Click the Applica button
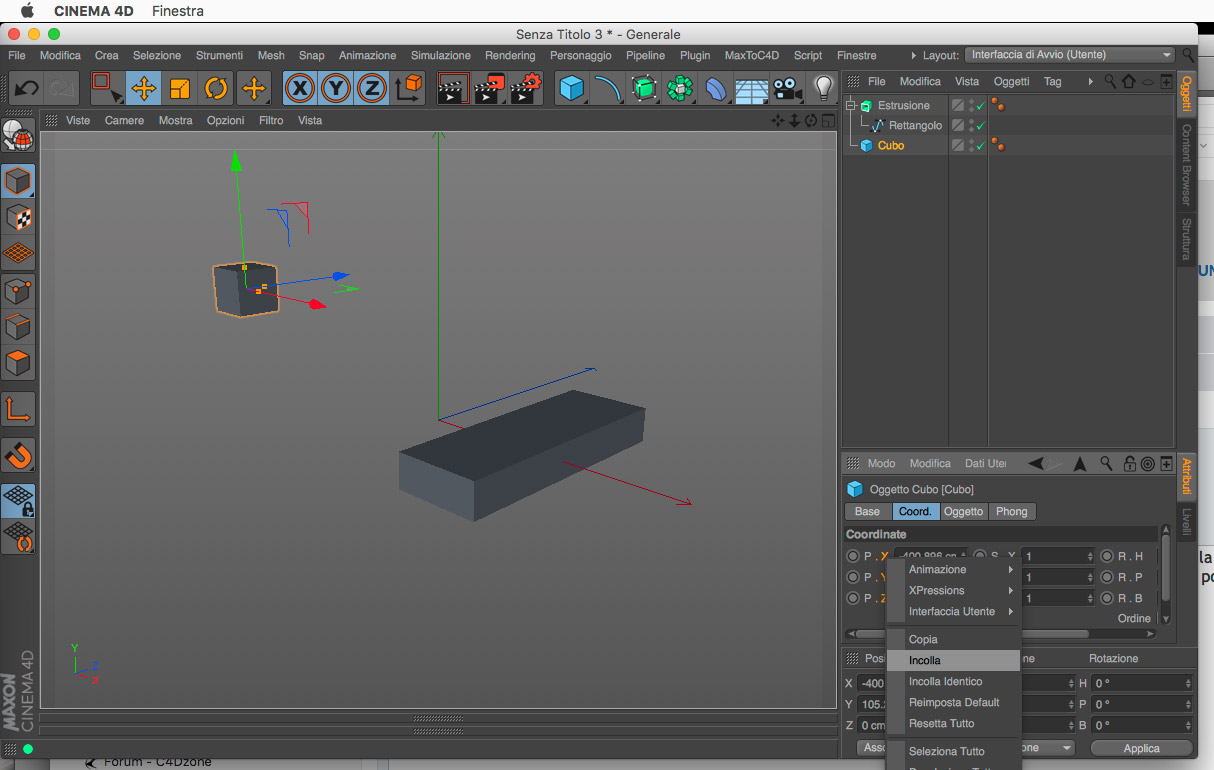 1141,748
